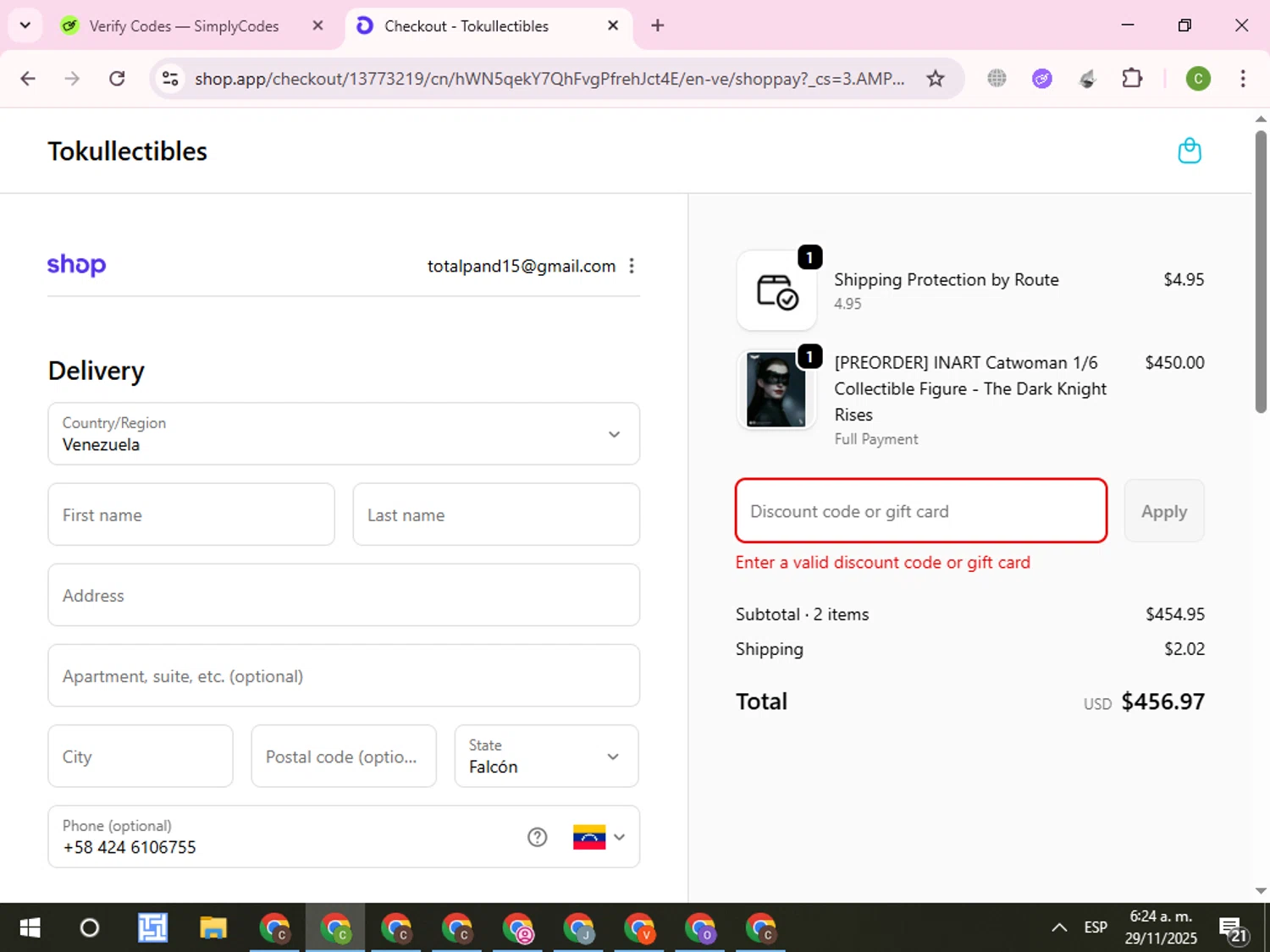Close the Verify Codes SimplyCodes tab
1270x952 pixels.
(317, 25)
